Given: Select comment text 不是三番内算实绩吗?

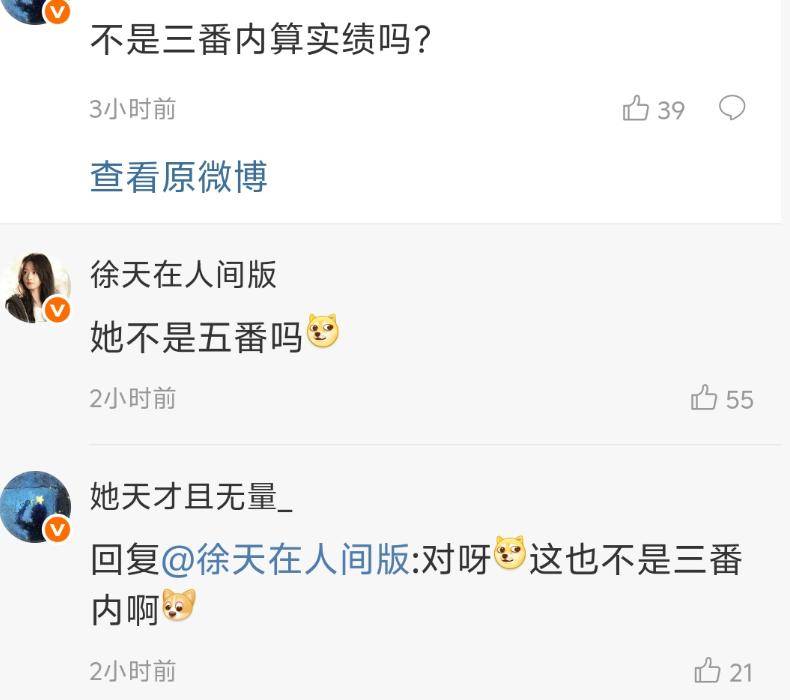Looking at the screenshot, I should pos(260,40).
